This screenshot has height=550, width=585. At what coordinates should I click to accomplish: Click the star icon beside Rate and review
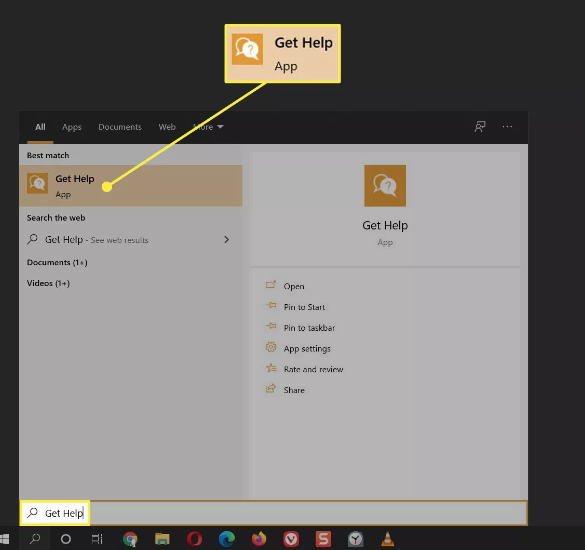(x=271, y=368)
